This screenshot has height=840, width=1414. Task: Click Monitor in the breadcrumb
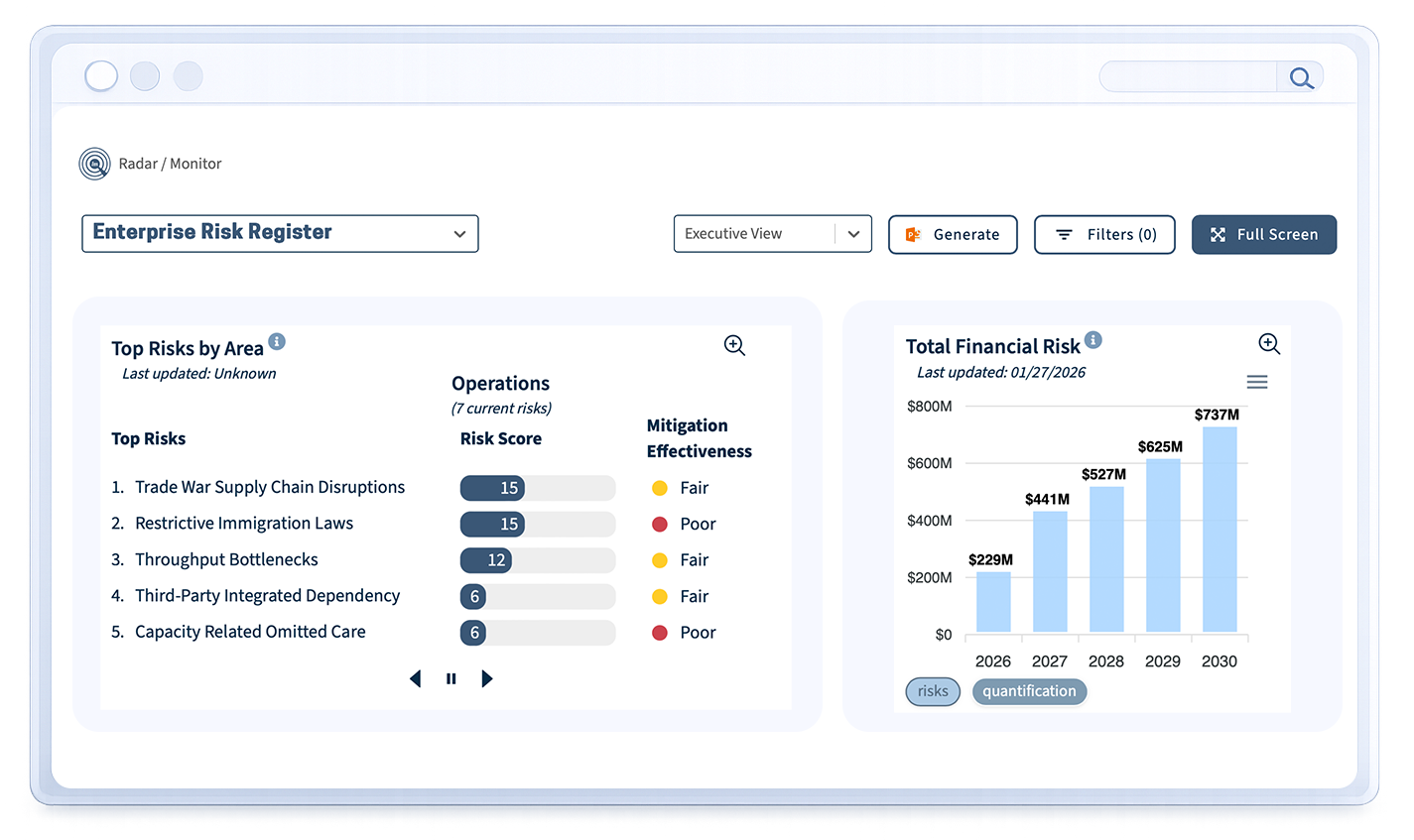click(195, 164)
